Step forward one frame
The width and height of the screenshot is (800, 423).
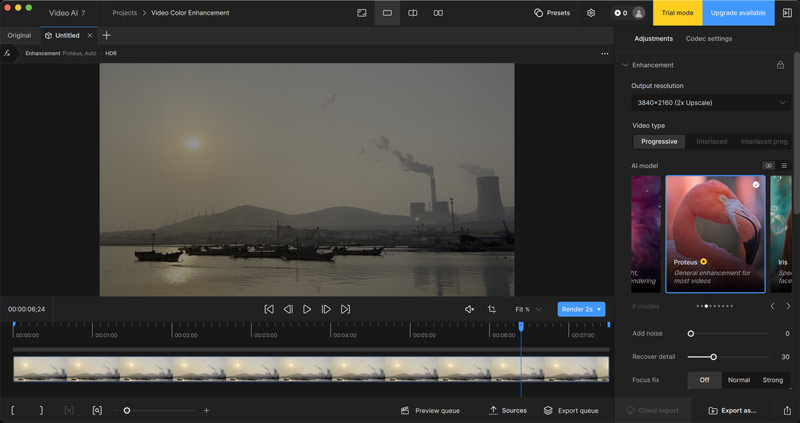point(326,309)
